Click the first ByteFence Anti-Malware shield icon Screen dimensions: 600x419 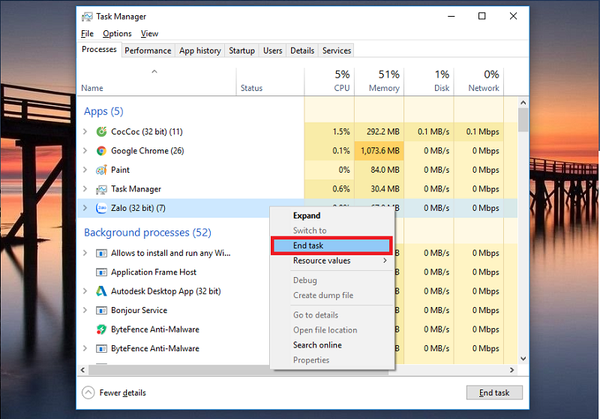101,329
